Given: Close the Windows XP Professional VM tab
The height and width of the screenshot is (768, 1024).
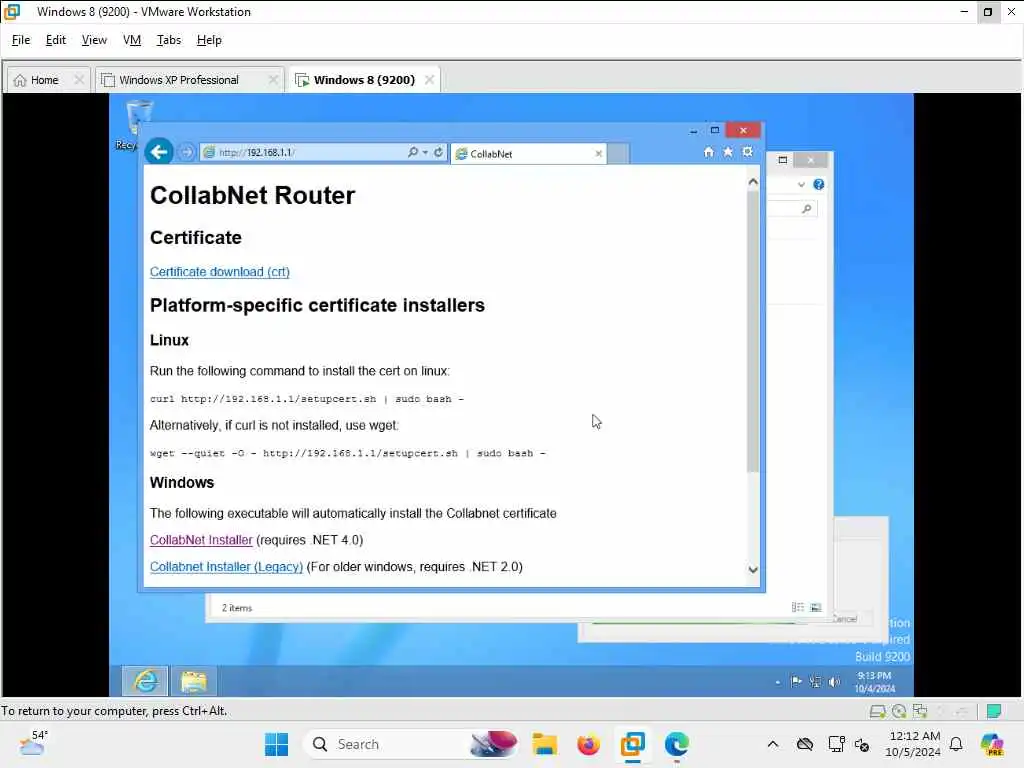Looking at the screenshot, I should coord(273,80).
